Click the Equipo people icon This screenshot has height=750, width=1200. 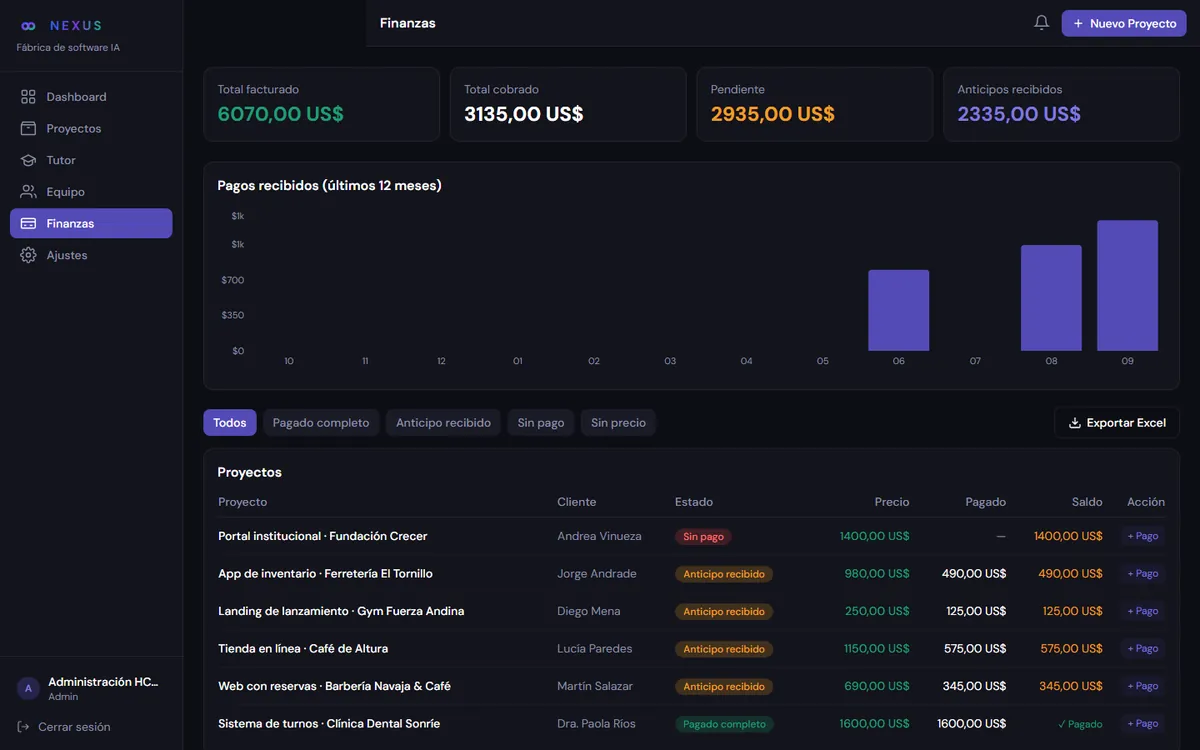tap(28, 192)
